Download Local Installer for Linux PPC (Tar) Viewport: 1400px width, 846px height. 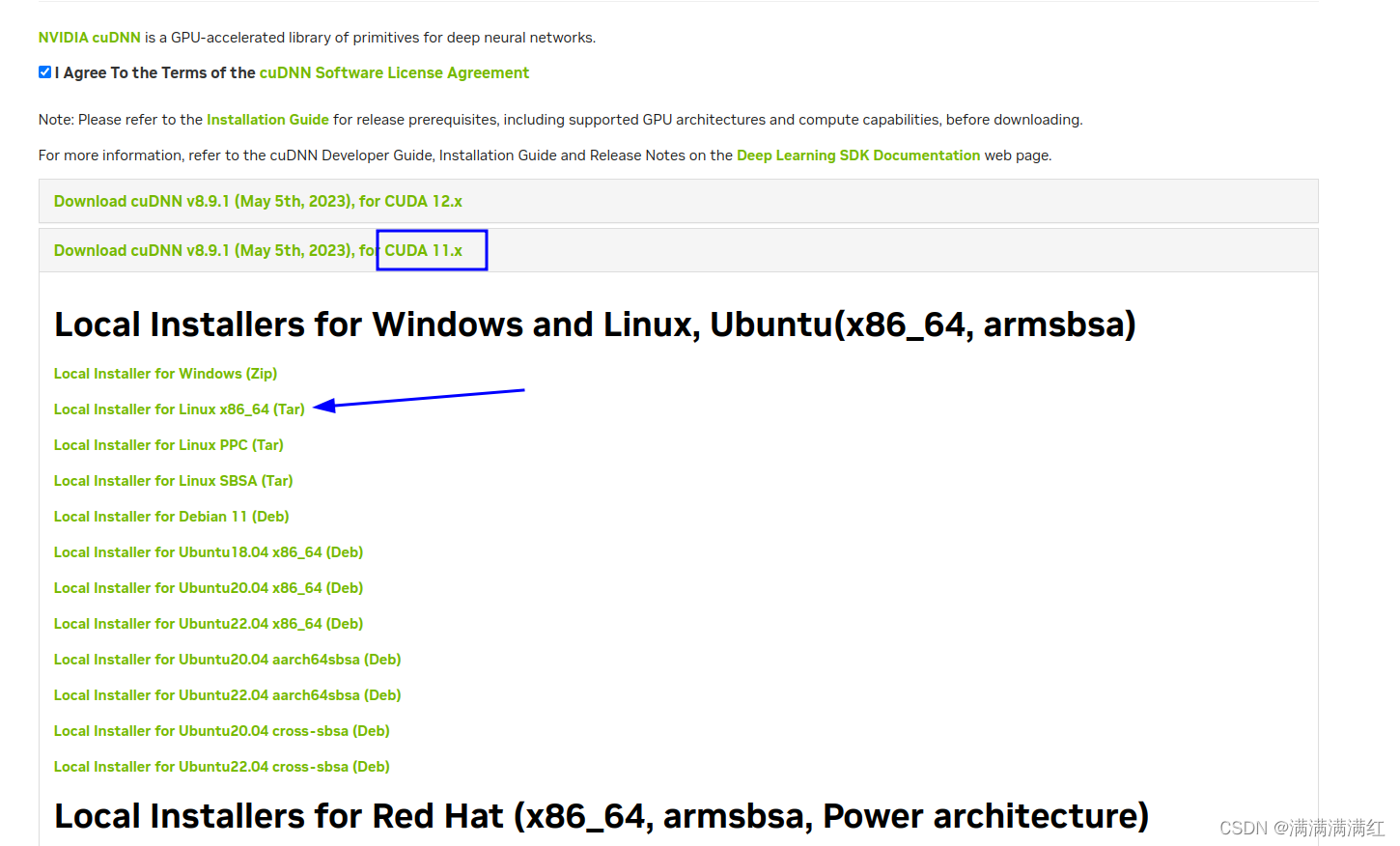point(169,445)
